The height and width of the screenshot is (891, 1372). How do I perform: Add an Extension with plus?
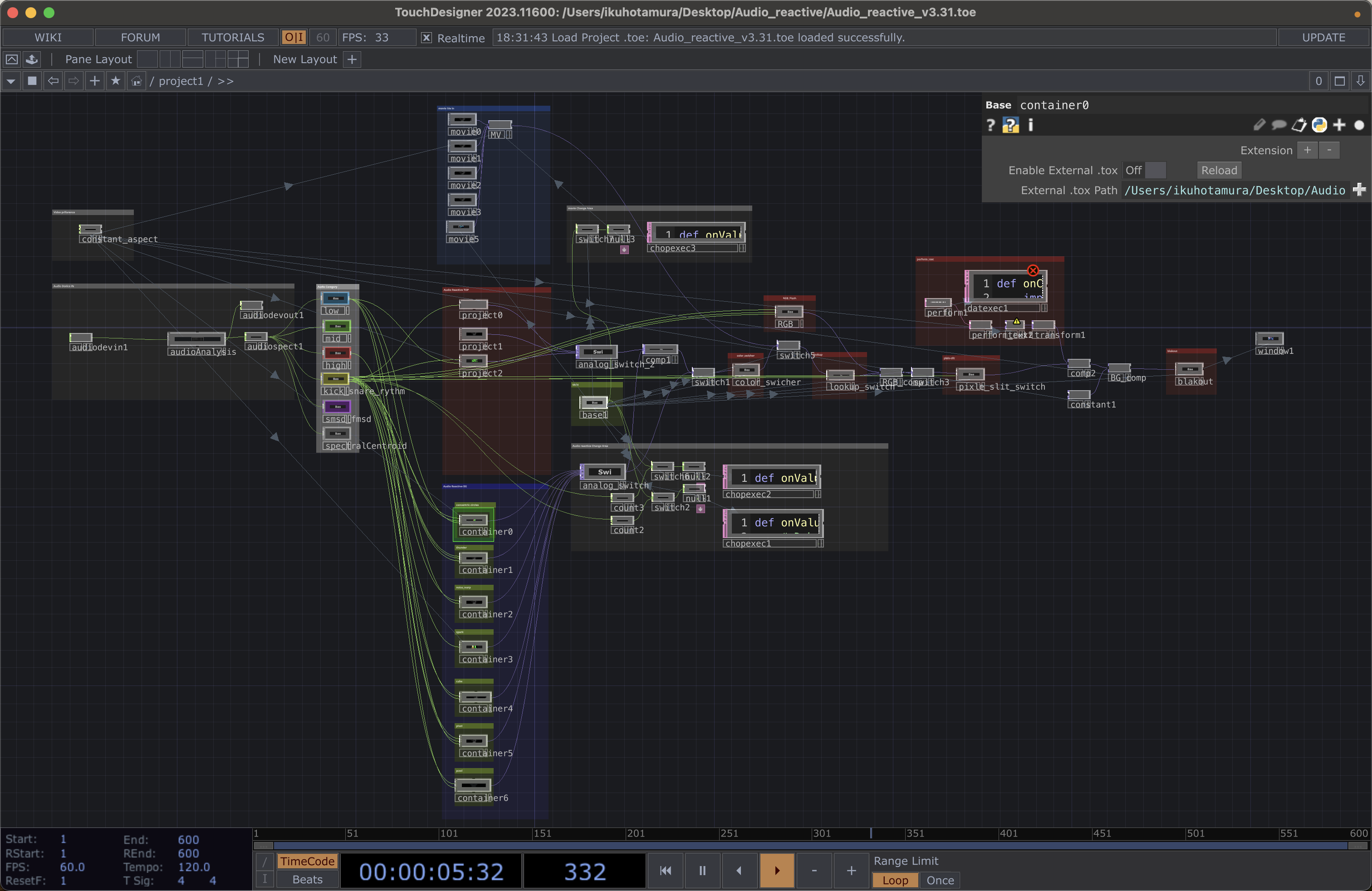(1308, 150)
